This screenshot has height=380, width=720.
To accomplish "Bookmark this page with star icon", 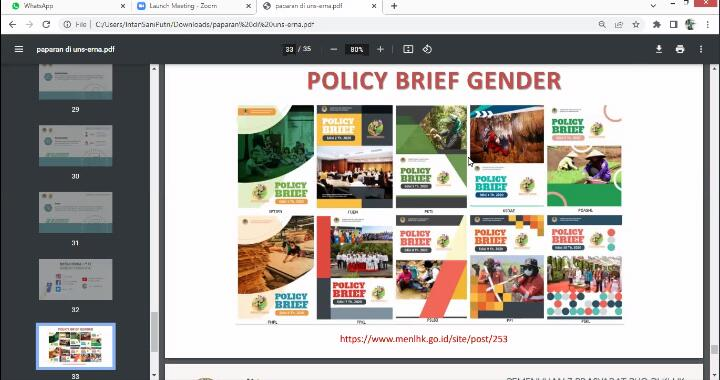I will coord(636,24).
